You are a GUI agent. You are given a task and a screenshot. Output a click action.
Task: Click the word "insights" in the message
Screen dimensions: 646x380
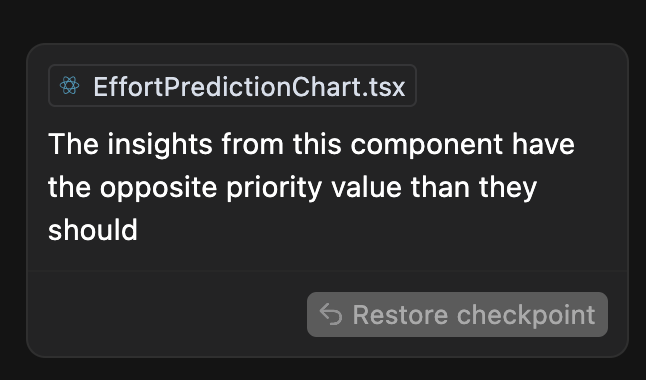[160, 145]
